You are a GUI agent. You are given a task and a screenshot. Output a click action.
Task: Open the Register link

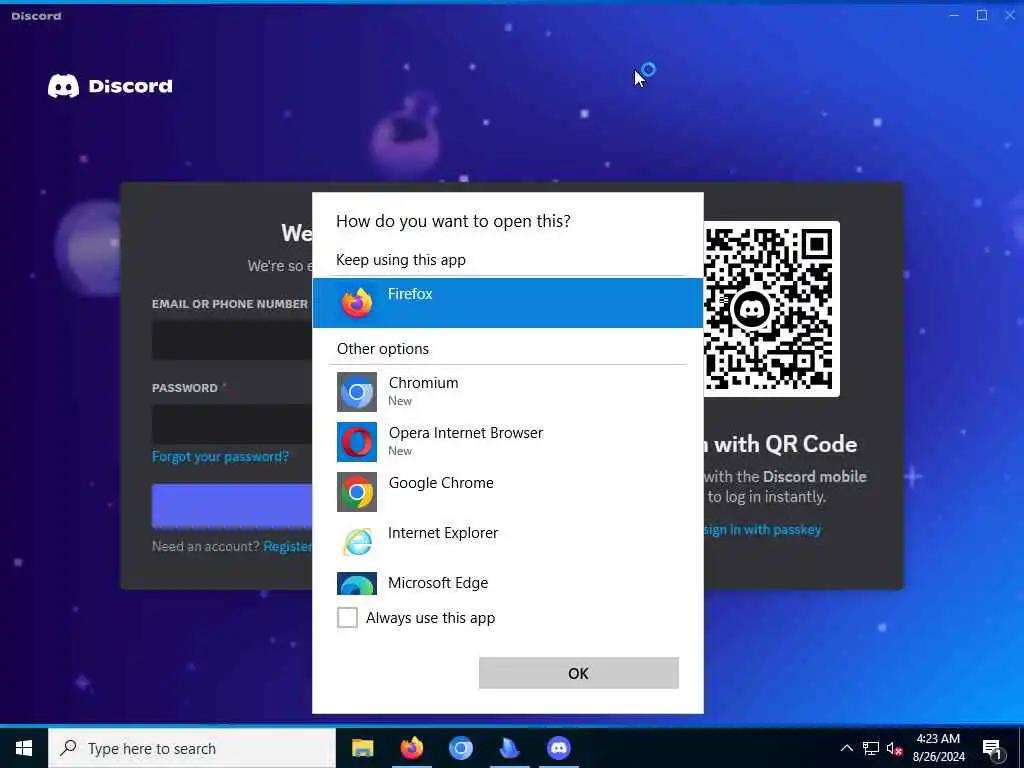click(x=287, y=546)
